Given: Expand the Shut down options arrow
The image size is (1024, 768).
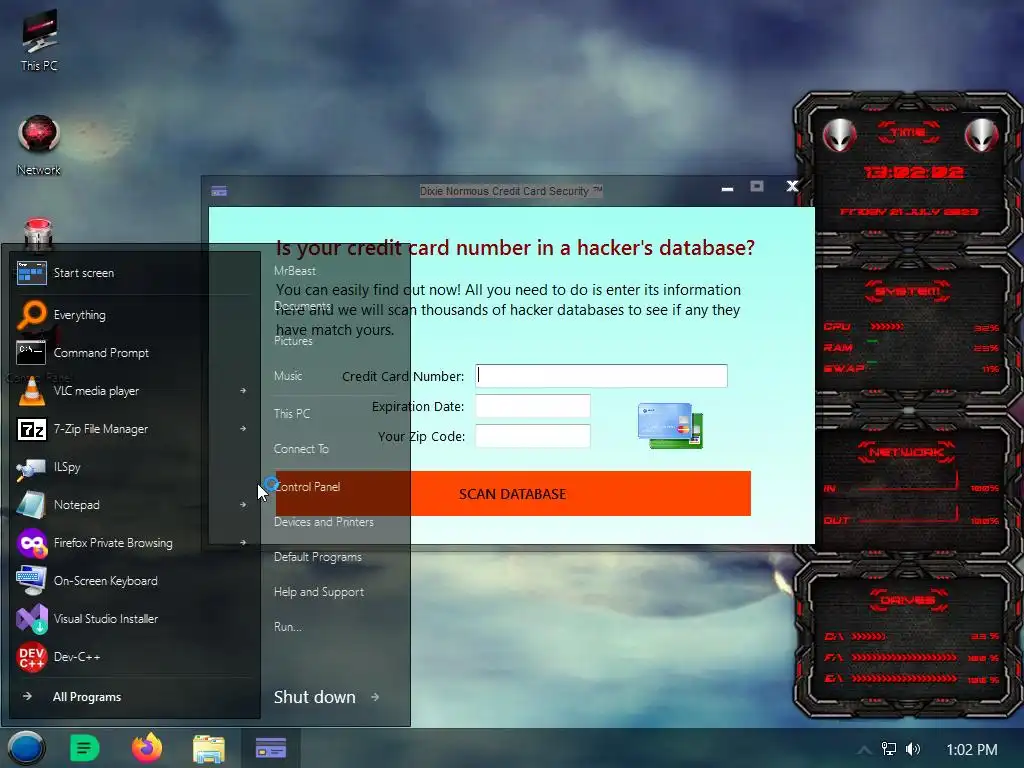Looking at the screenshot, I should tap(375, 697).
